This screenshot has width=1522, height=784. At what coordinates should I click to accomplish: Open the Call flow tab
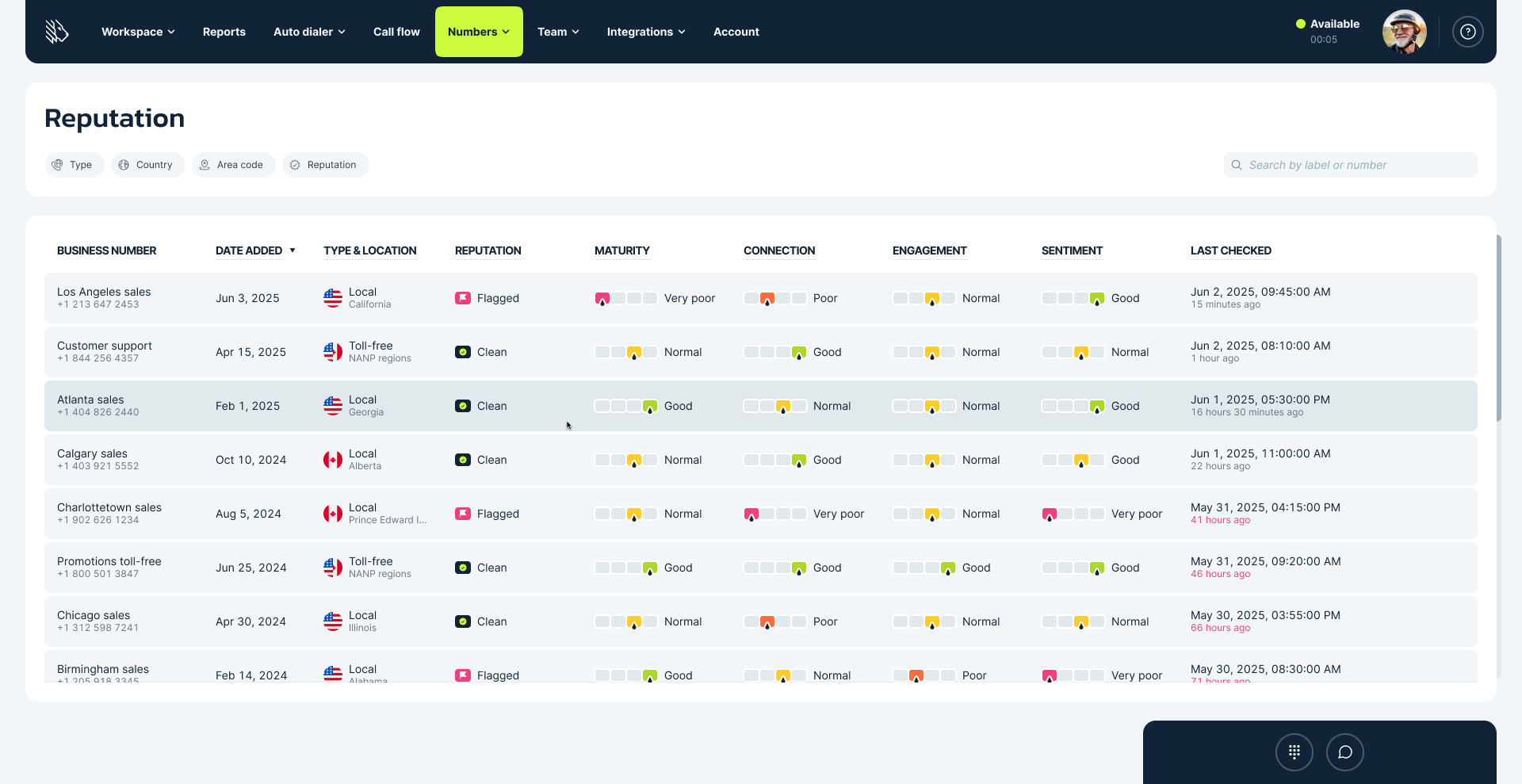pos(396,32)
